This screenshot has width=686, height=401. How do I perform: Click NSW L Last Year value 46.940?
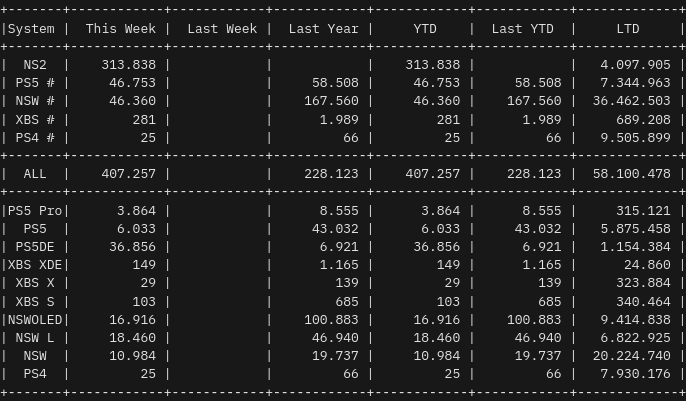335,338
